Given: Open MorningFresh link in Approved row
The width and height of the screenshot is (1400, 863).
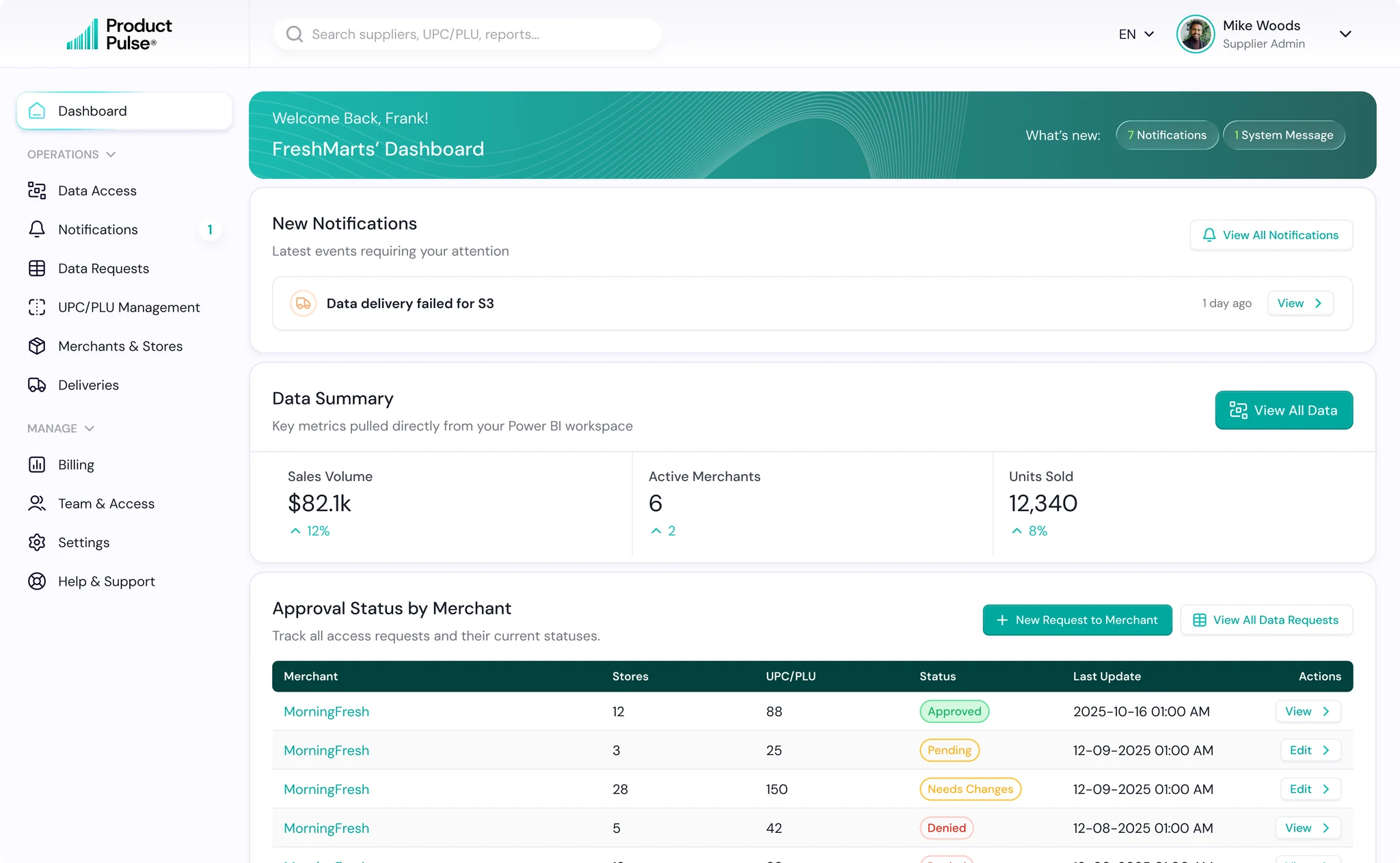Looking at the screenshot, I should pyautogui.click(x=326, y=711).
